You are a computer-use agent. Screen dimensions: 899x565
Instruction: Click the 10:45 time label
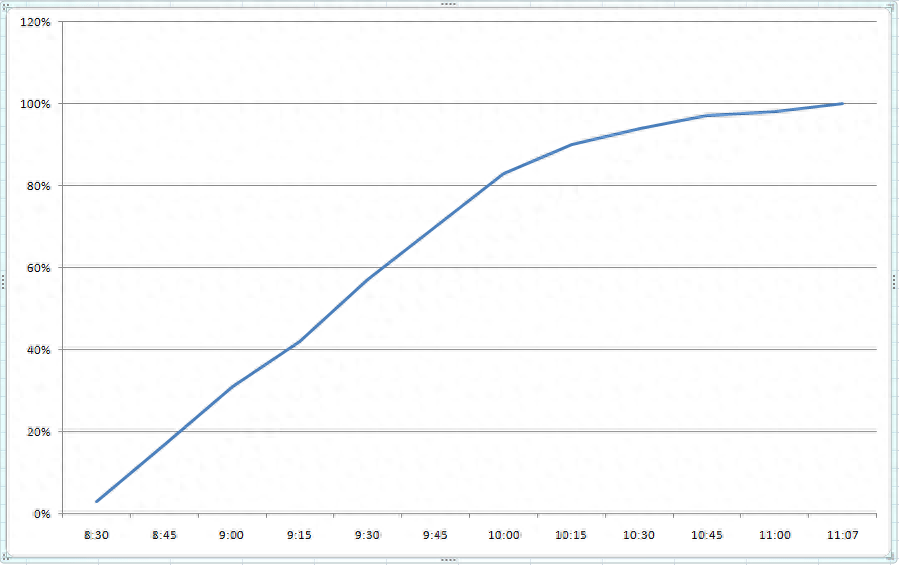(x=707, y=535)
